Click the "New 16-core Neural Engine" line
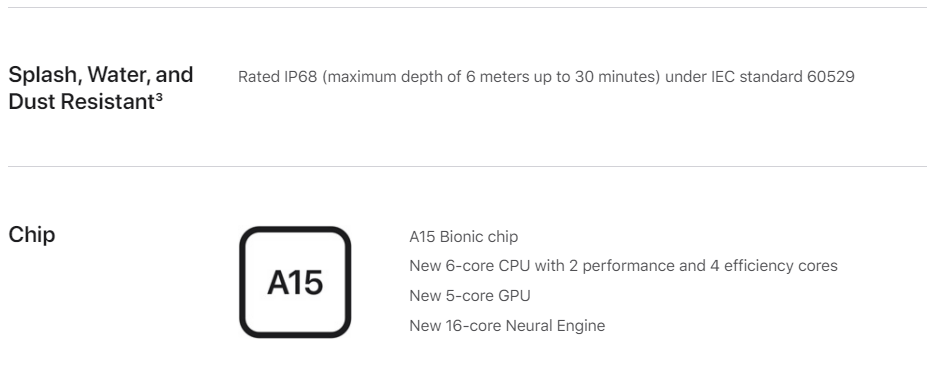The image size is (939, 383). [507, 326]
